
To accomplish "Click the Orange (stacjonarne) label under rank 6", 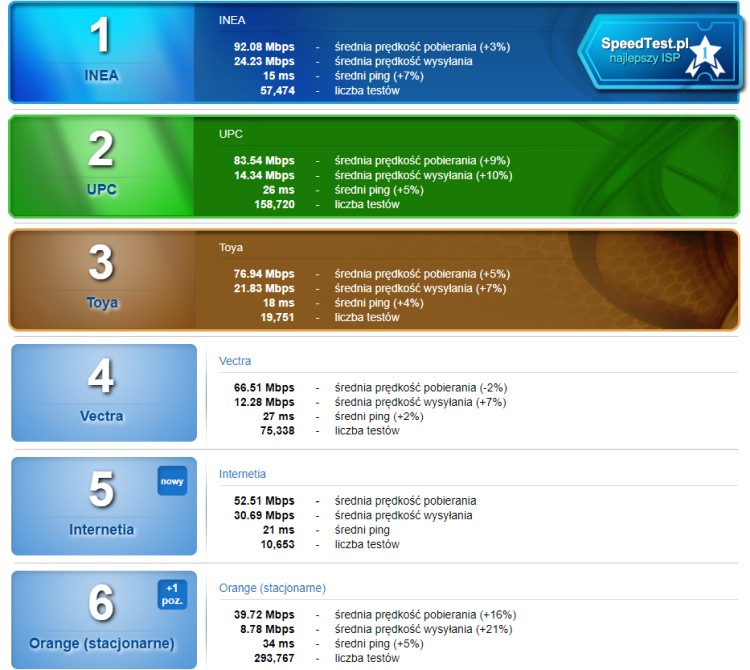I will pos(101,643).
